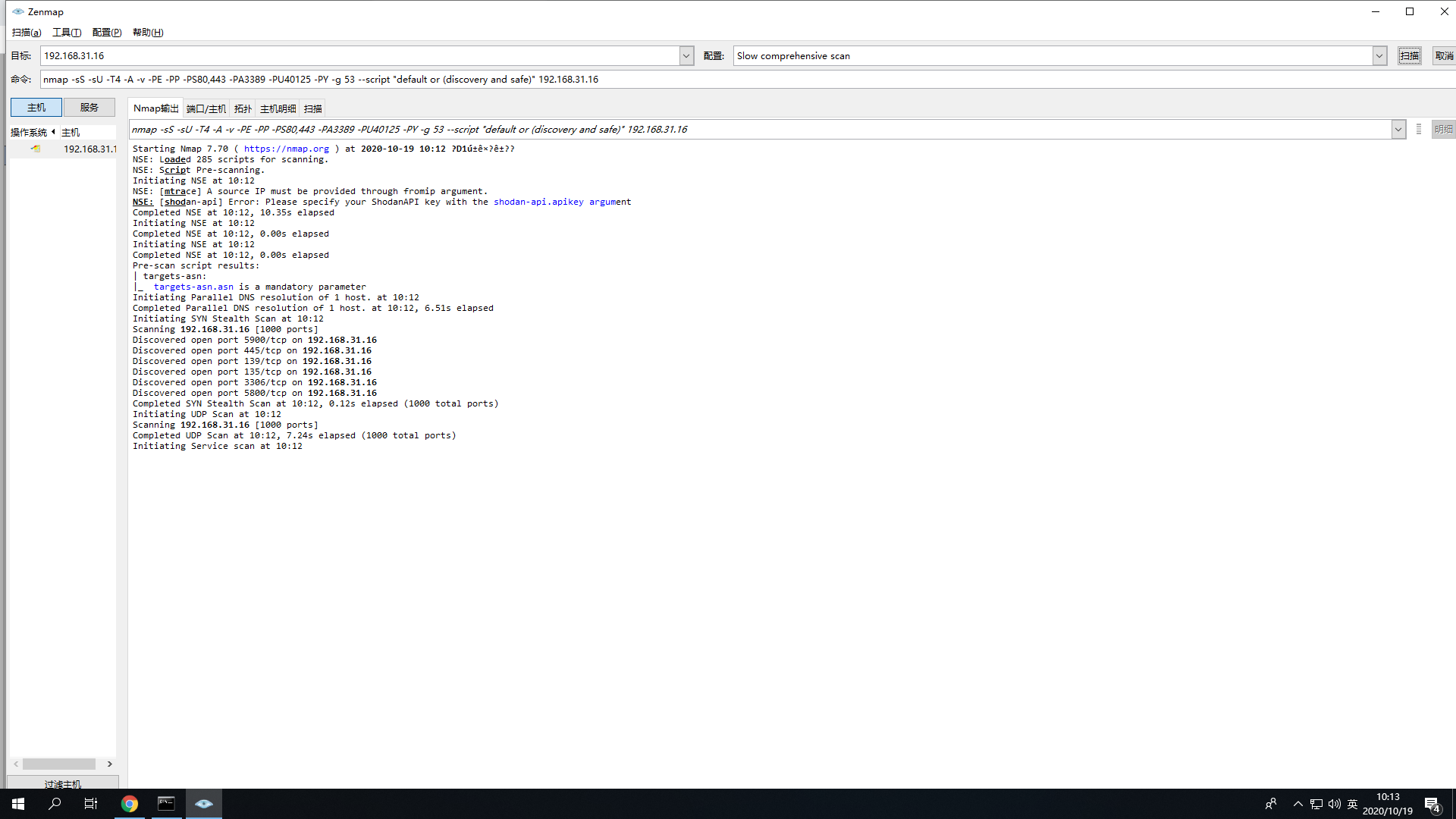Image resolution: width=1456 pixels, height=819 pixels.
Task: Switch to the 端口/主机 tab
Action: point(206,108)
